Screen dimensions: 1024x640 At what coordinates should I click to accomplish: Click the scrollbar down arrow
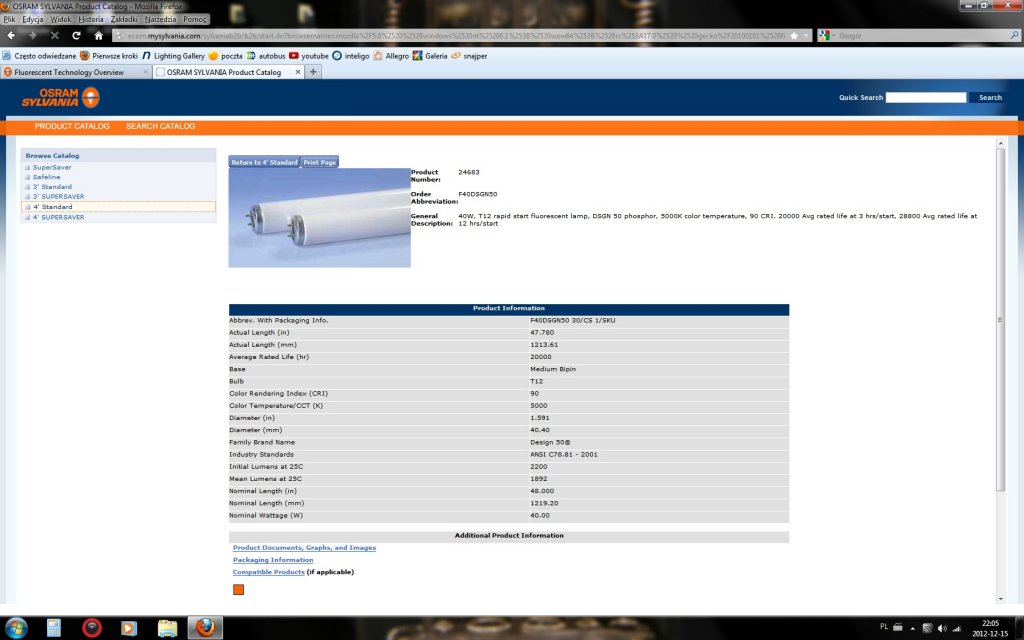click(1000, 599)
